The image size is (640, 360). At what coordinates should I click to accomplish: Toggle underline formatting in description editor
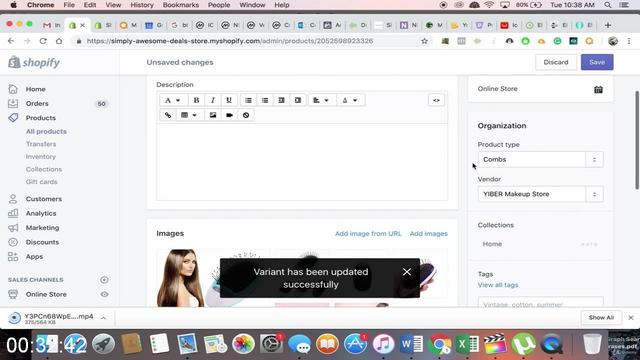point(229,100)
